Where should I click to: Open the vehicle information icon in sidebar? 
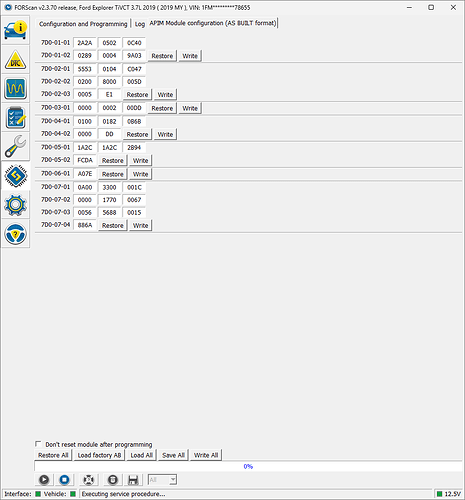coord(15,30)
